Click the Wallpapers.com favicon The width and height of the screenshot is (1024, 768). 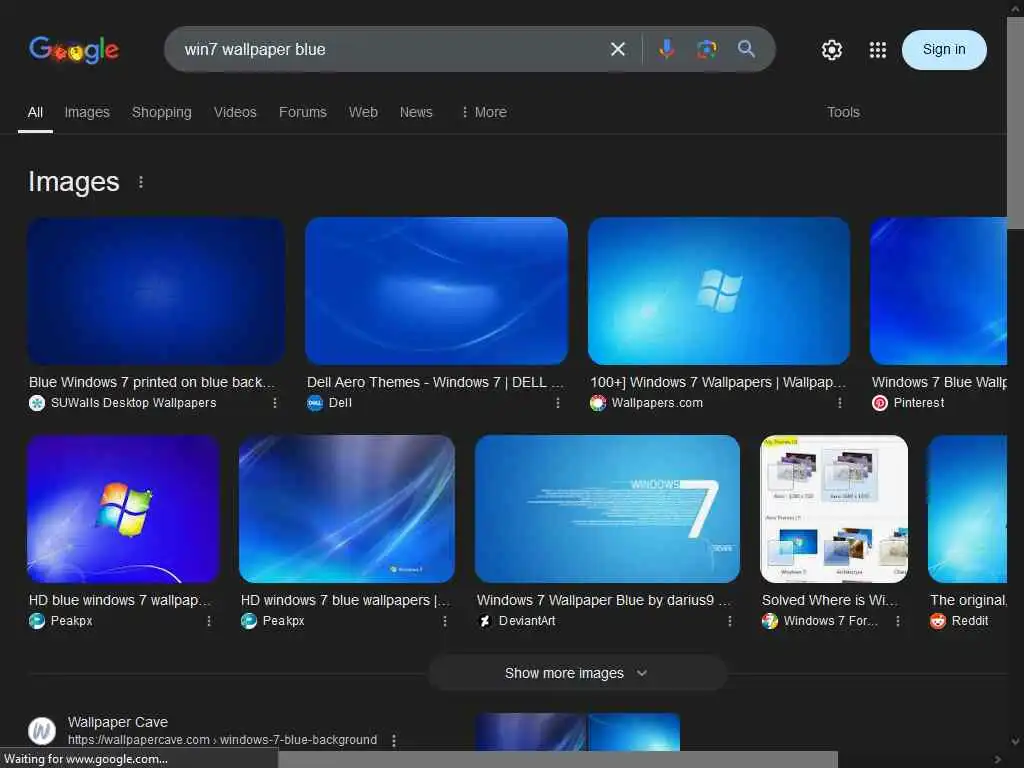(598, 403)
